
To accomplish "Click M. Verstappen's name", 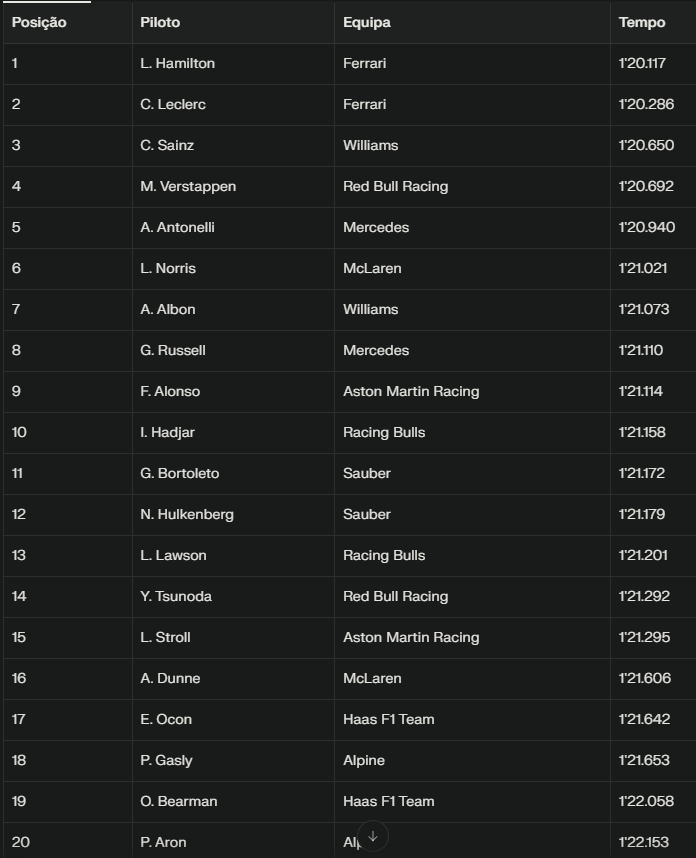I will click(188, 186).
